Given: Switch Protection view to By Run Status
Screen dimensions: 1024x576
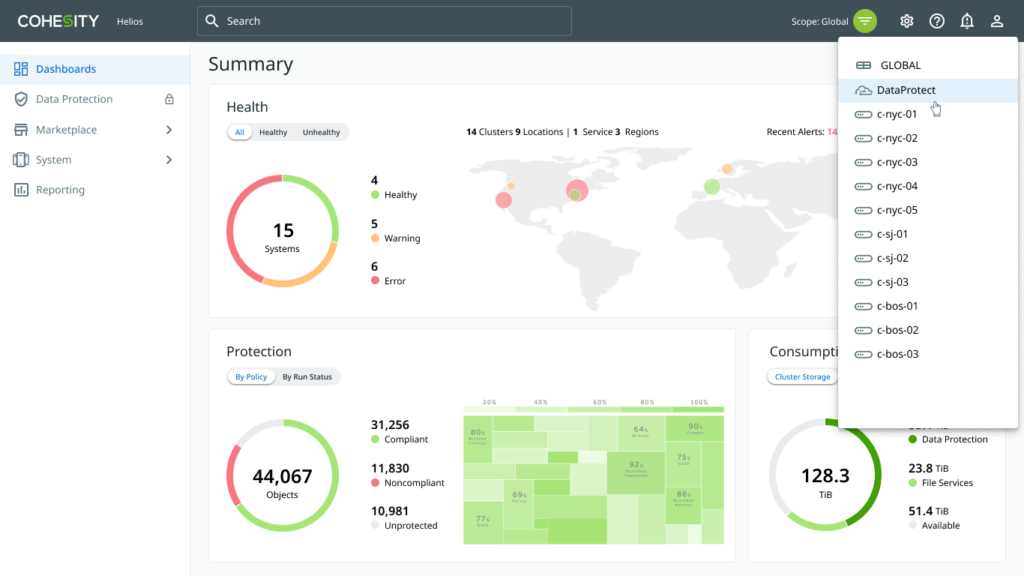Looking at the screenshot, I should click(x=307, y=377).
